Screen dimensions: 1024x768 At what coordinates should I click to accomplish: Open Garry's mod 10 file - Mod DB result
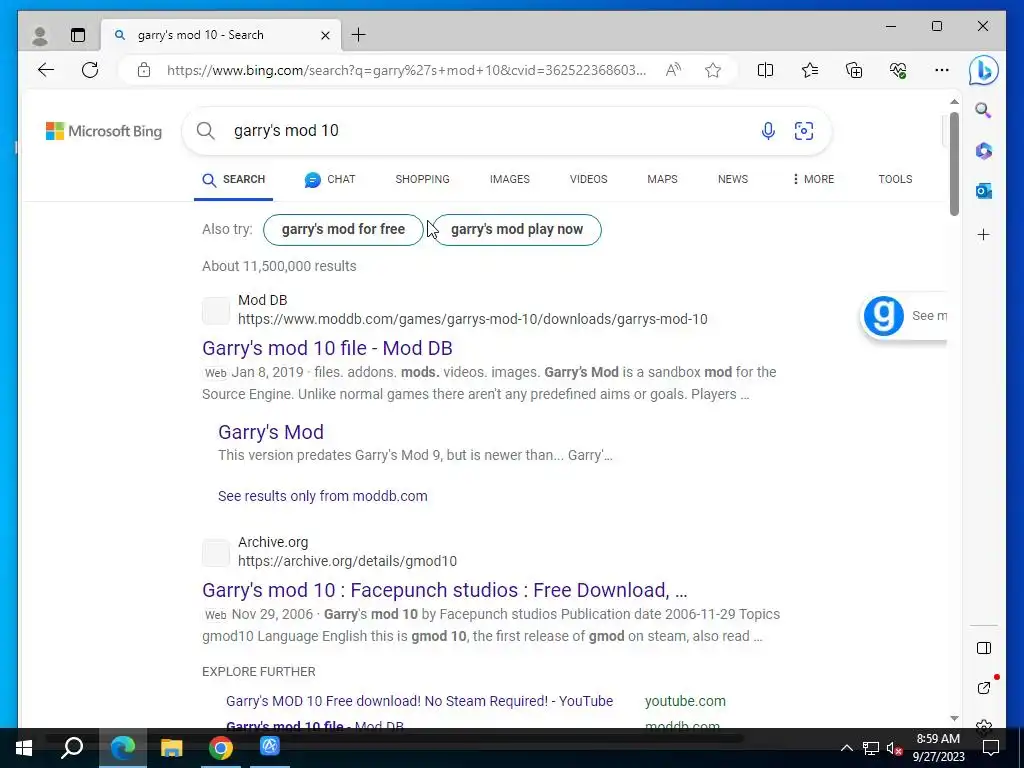coord(327,348)
